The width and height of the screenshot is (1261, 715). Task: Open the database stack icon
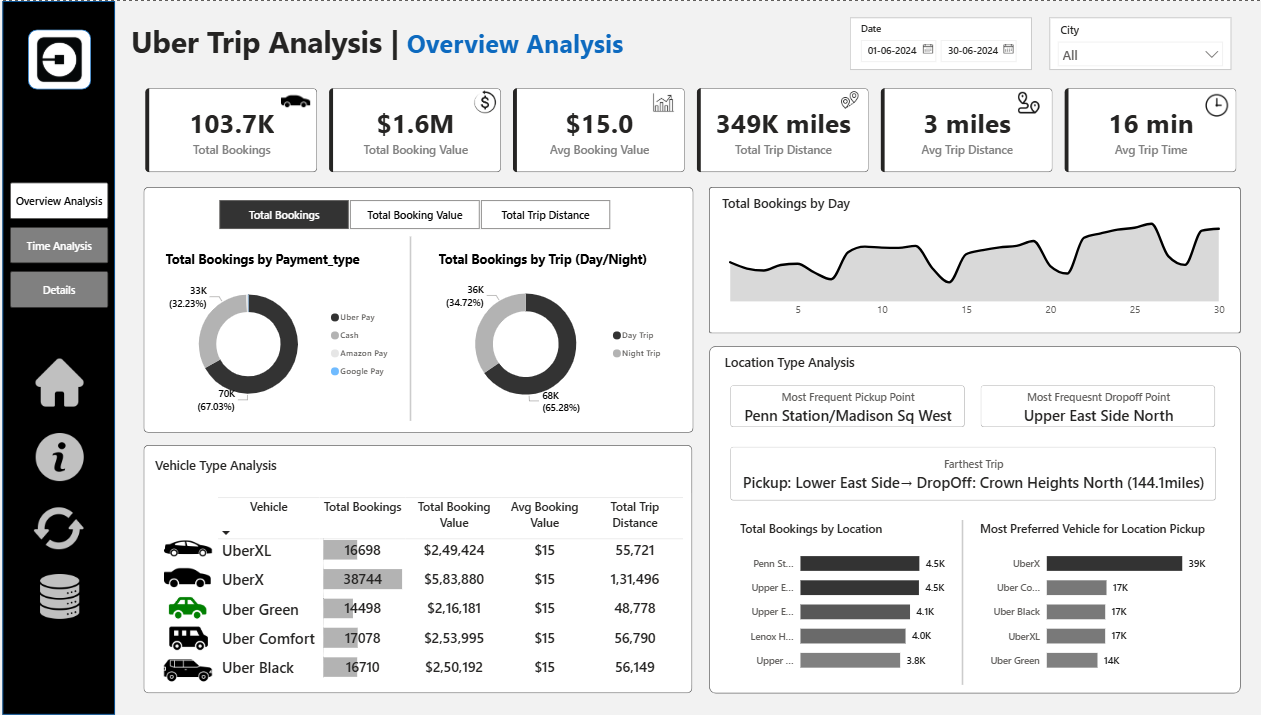pyautogui.click(x=59, y=597)
